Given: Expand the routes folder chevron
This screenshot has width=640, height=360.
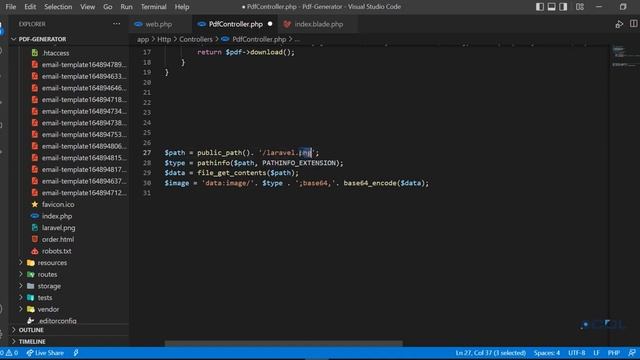Looking at the screenshot, I should tap(21, 274).
